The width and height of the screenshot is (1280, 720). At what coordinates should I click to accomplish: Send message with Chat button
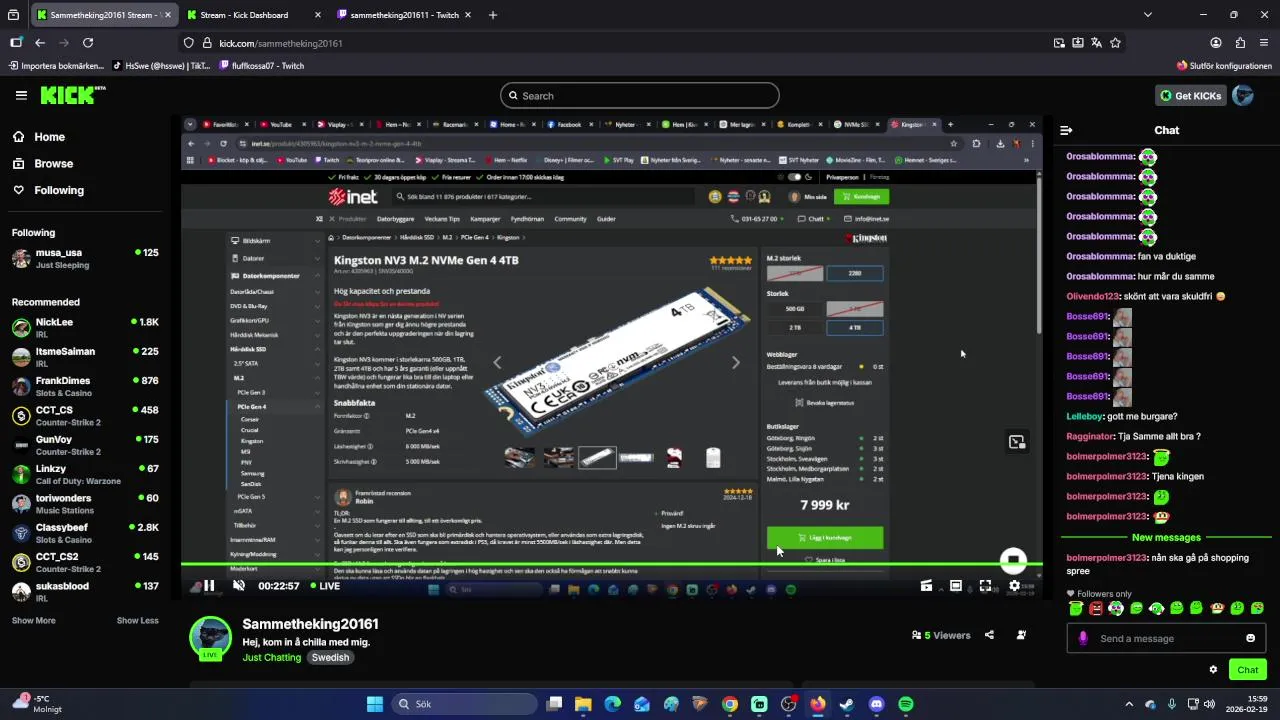1247,670
